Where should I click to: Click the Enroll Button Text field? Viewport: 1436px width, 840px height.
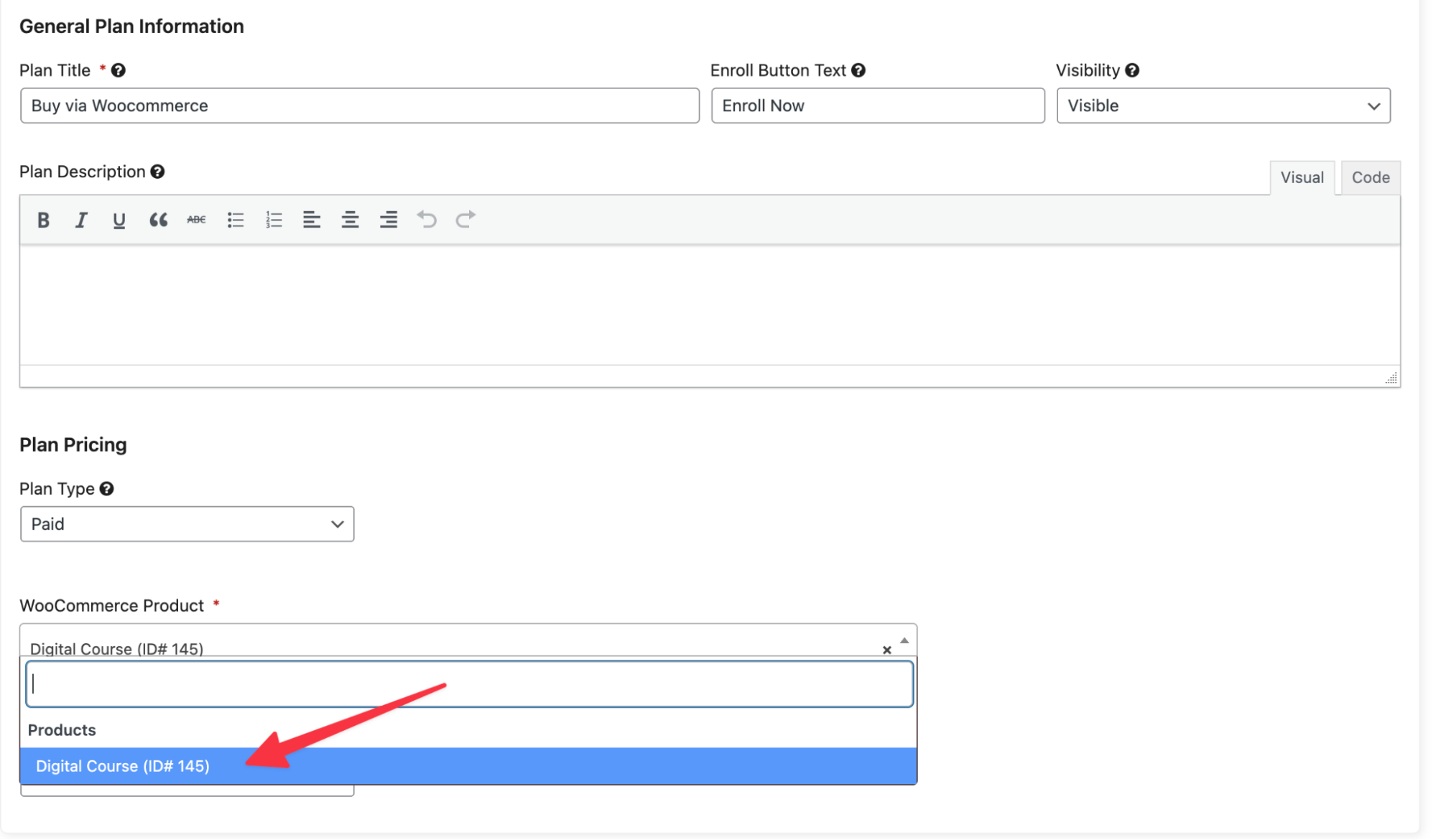[877, 106]
